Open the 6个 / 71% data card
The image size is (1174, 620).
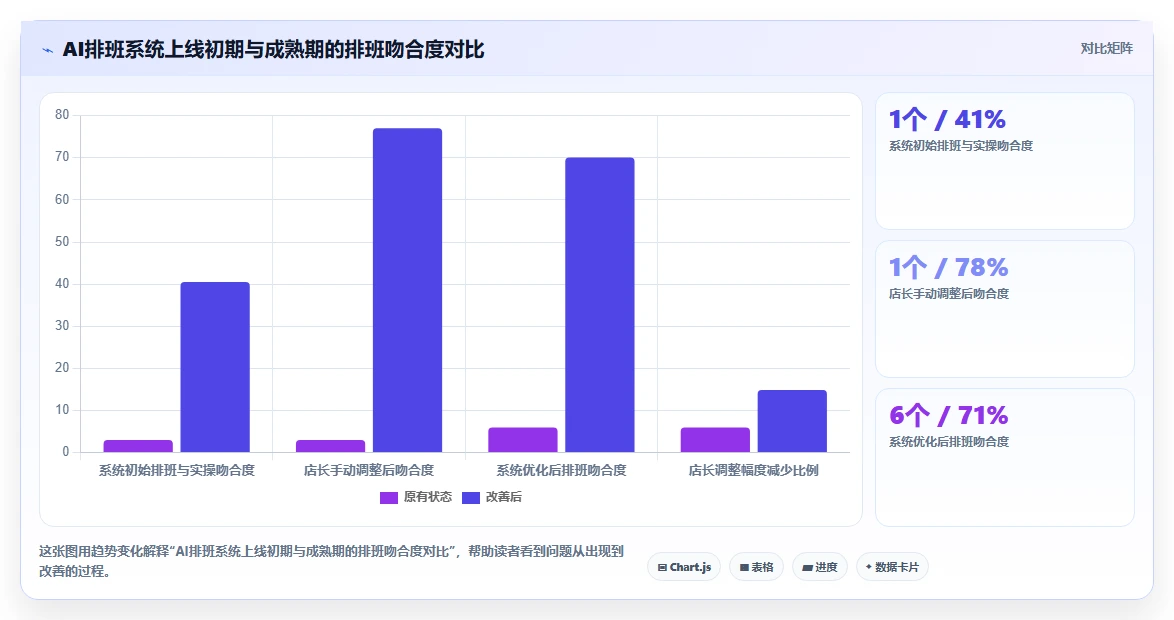click(1005, 457)
